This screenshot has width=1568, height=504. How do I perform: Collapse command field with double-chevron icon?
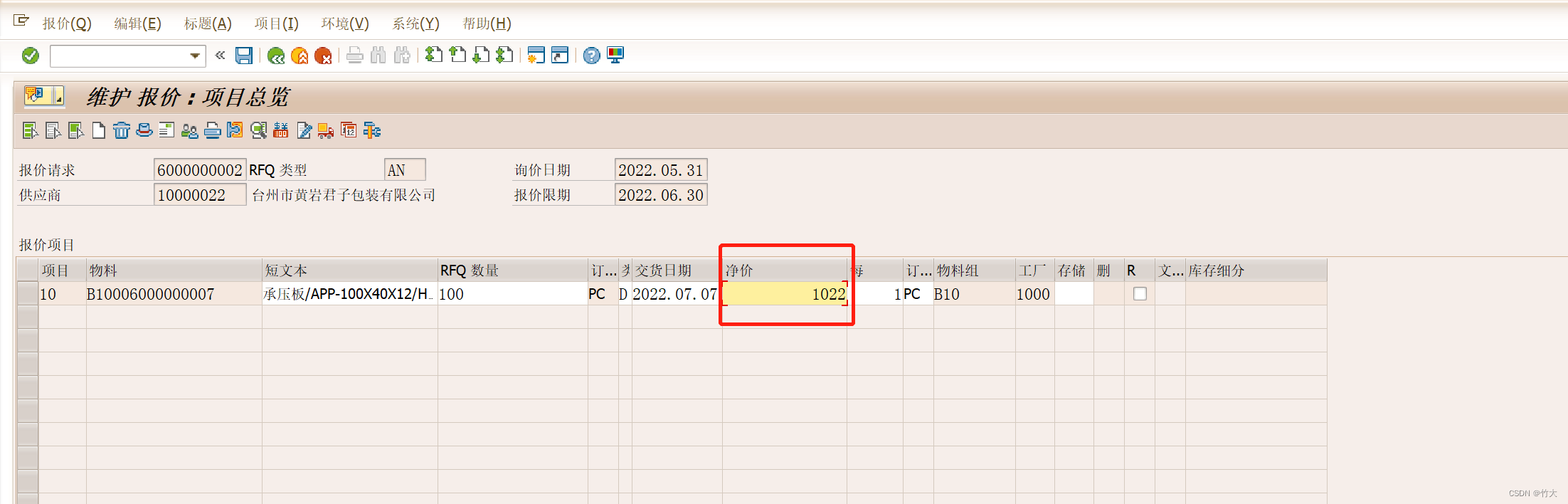pyautogui.click(x=220, y=55)
